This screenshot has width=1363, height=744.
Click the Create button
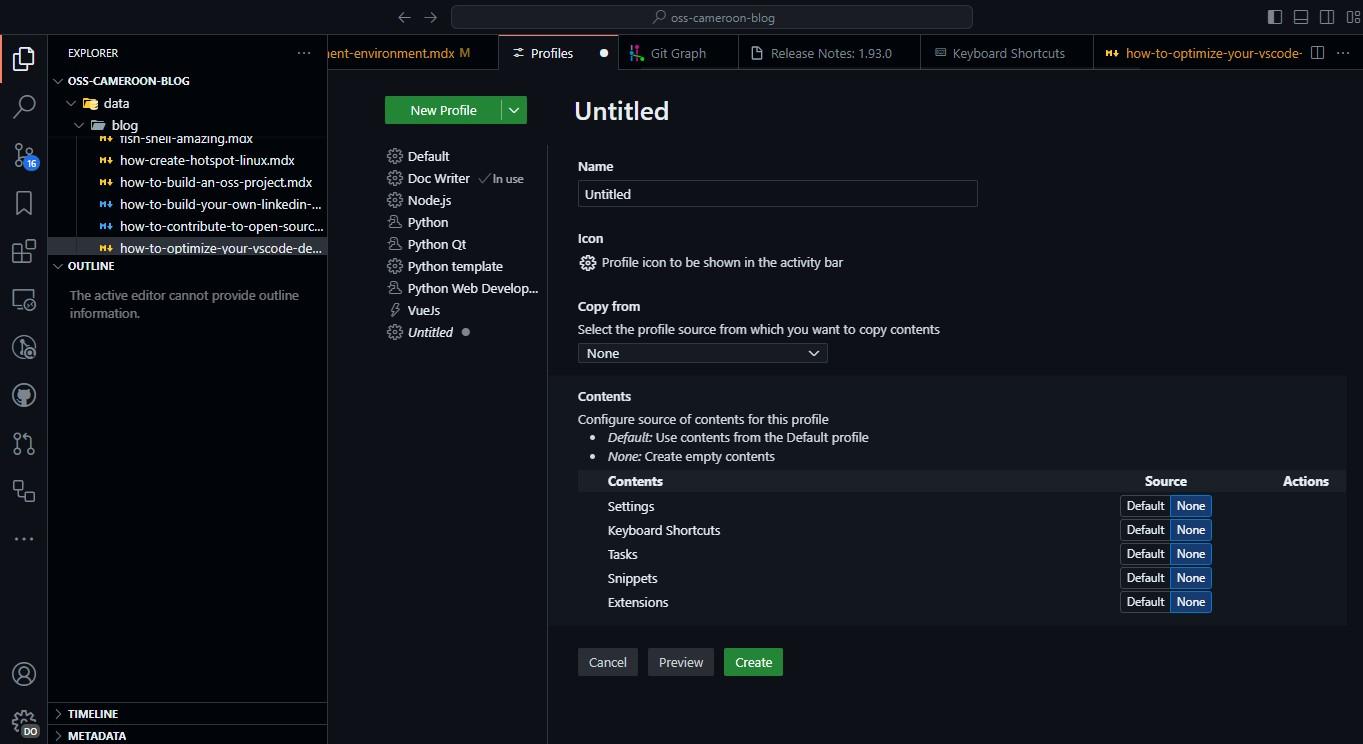point(753,662)
